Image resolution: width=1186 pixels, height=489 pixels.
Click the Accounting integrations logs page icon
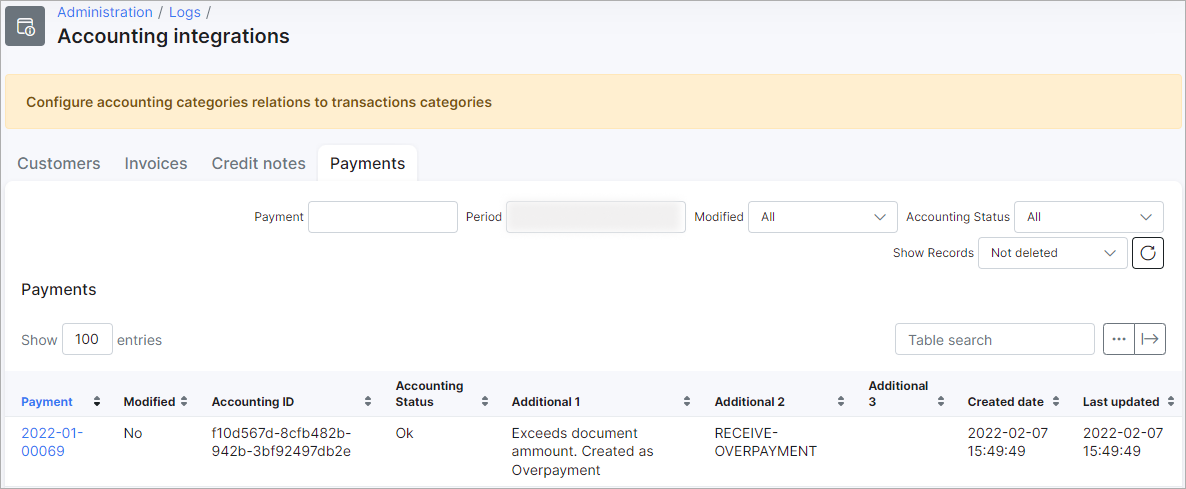[25, 26]
